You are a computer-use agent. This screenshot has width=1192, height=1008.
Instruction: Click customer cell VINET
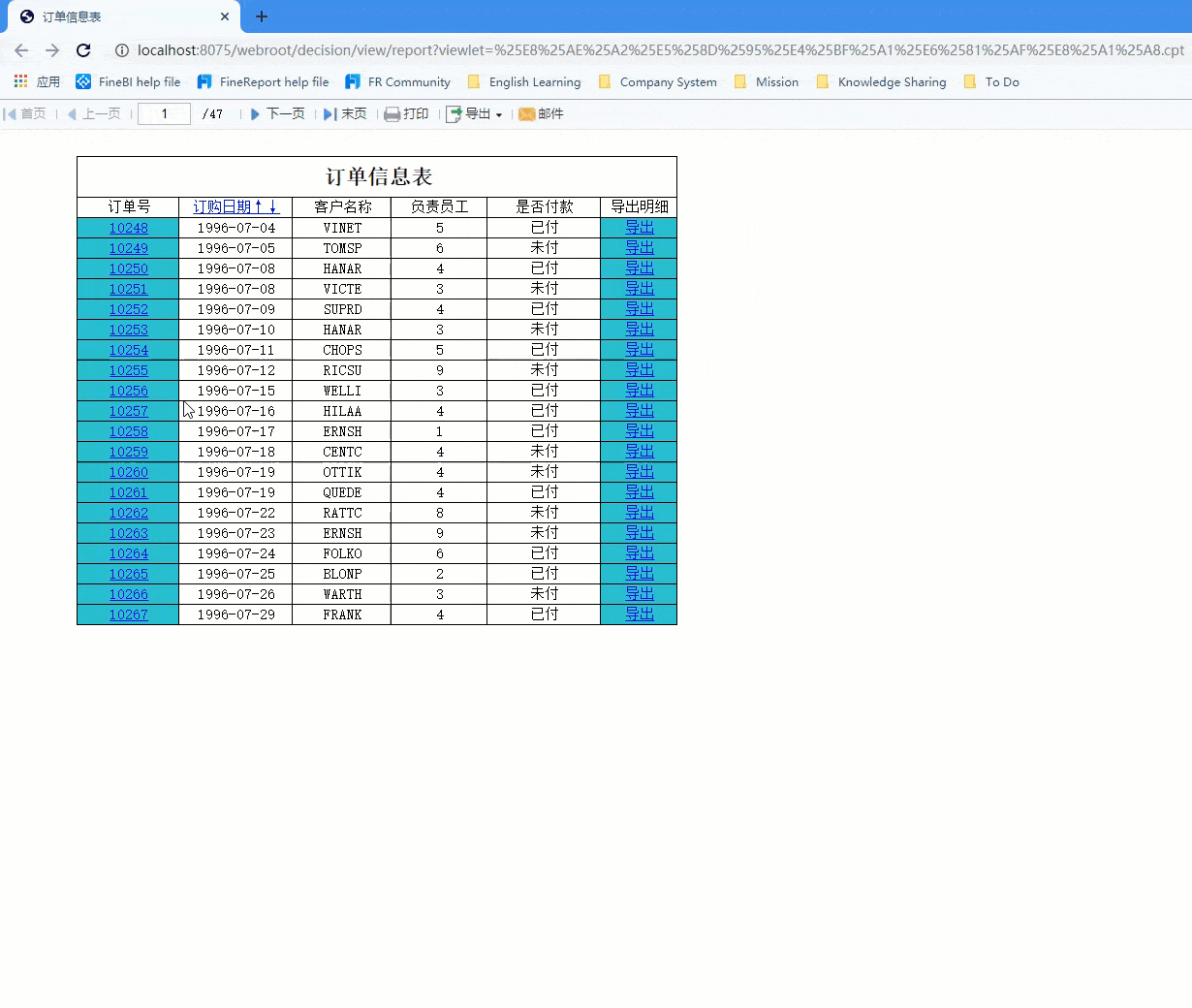343,228
